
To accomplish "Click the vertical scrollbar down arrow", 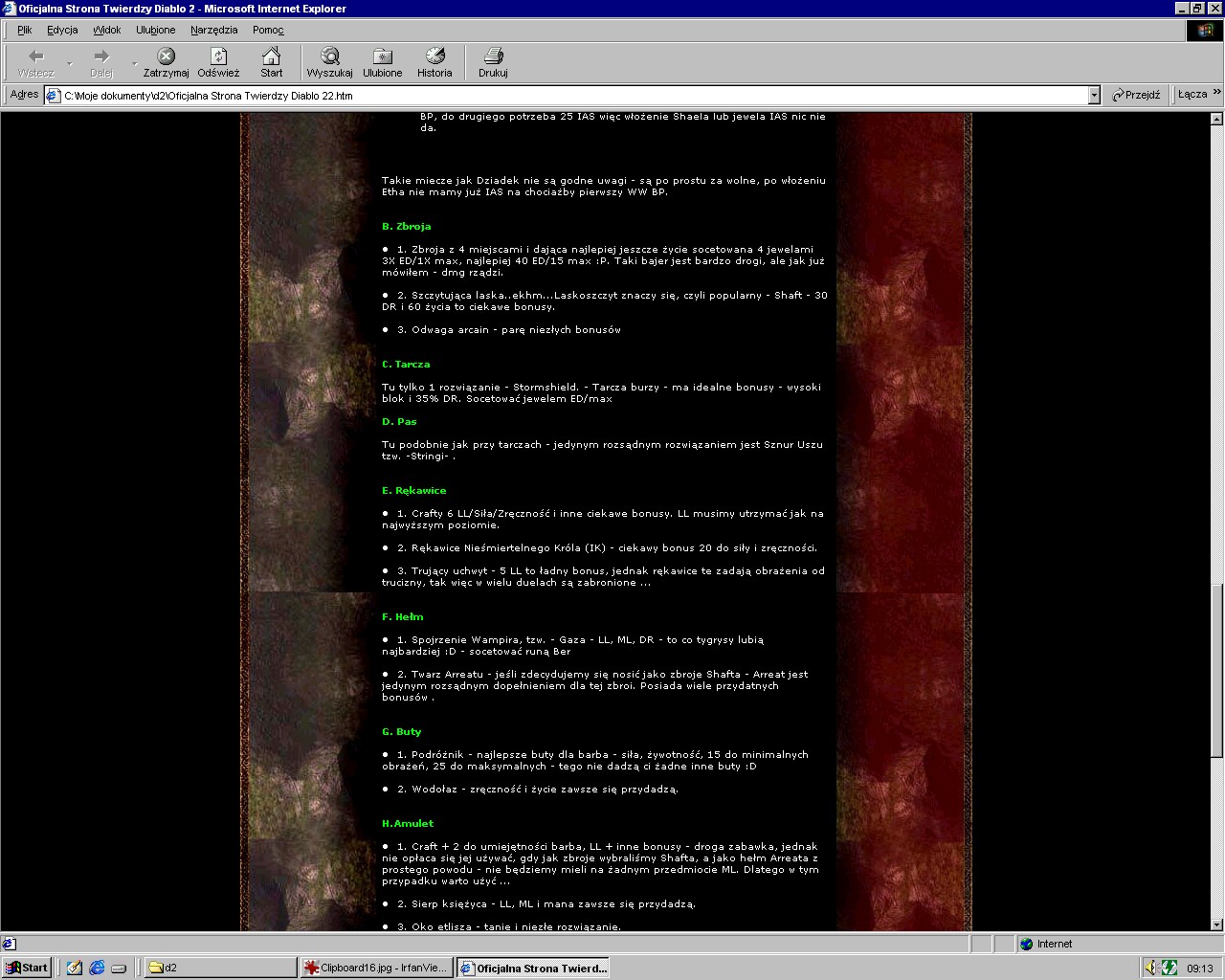I will click(1216, 924).
